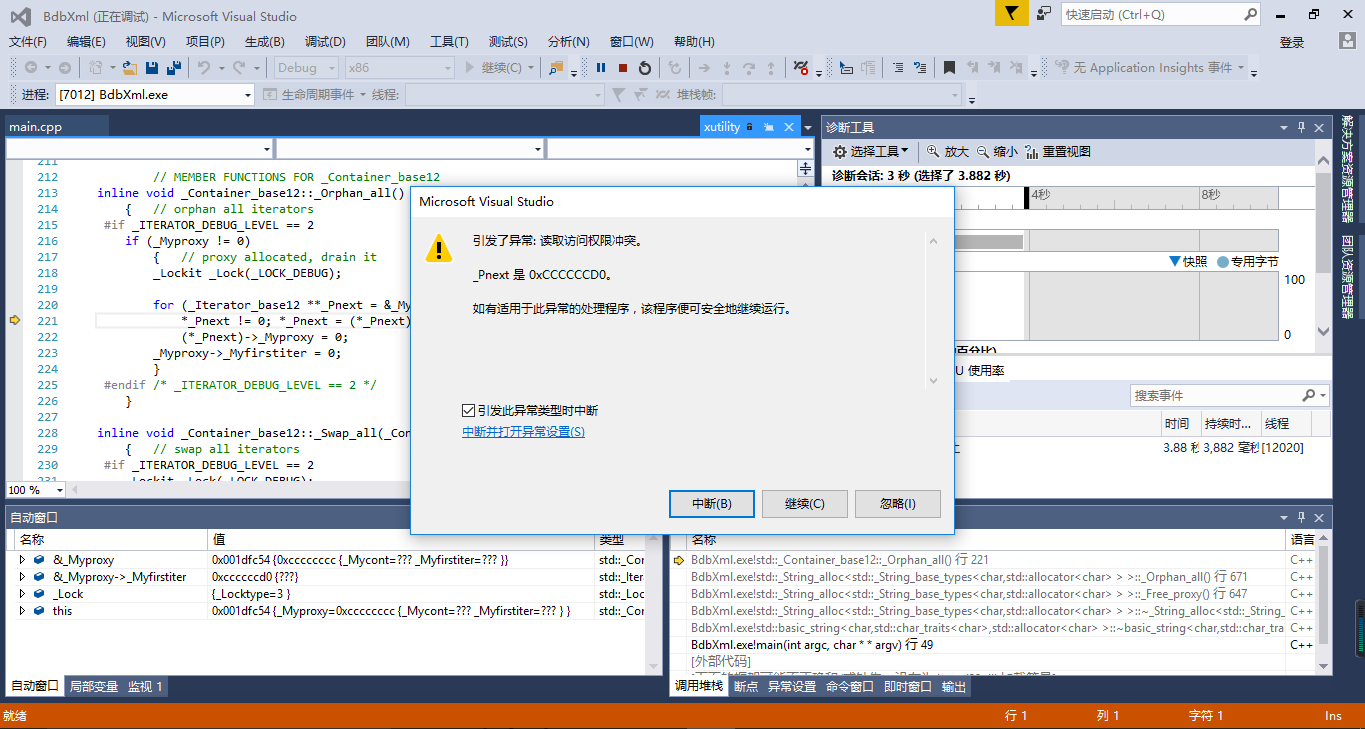Pause debugging with the Break All icon
The image size is (1365, 729).
click(x=601, y=68)
